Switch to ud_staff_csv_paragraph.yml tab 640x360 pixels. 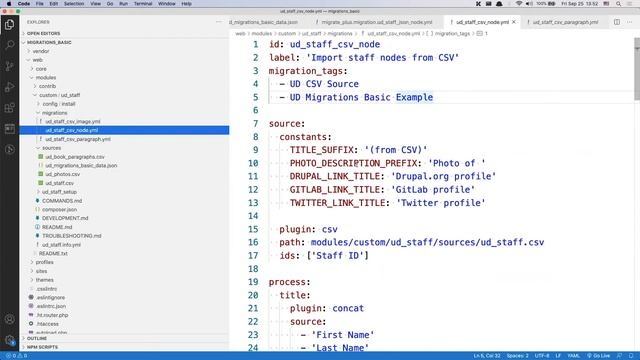[x=565, y=22]
